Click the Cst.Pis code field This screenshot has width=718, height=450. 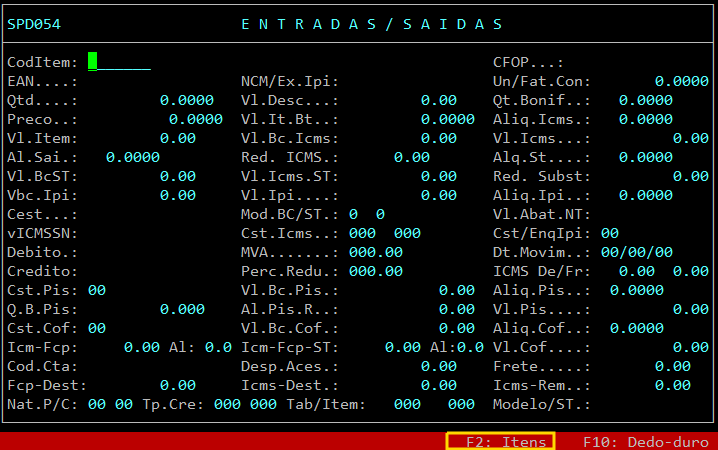pos(97,290)
